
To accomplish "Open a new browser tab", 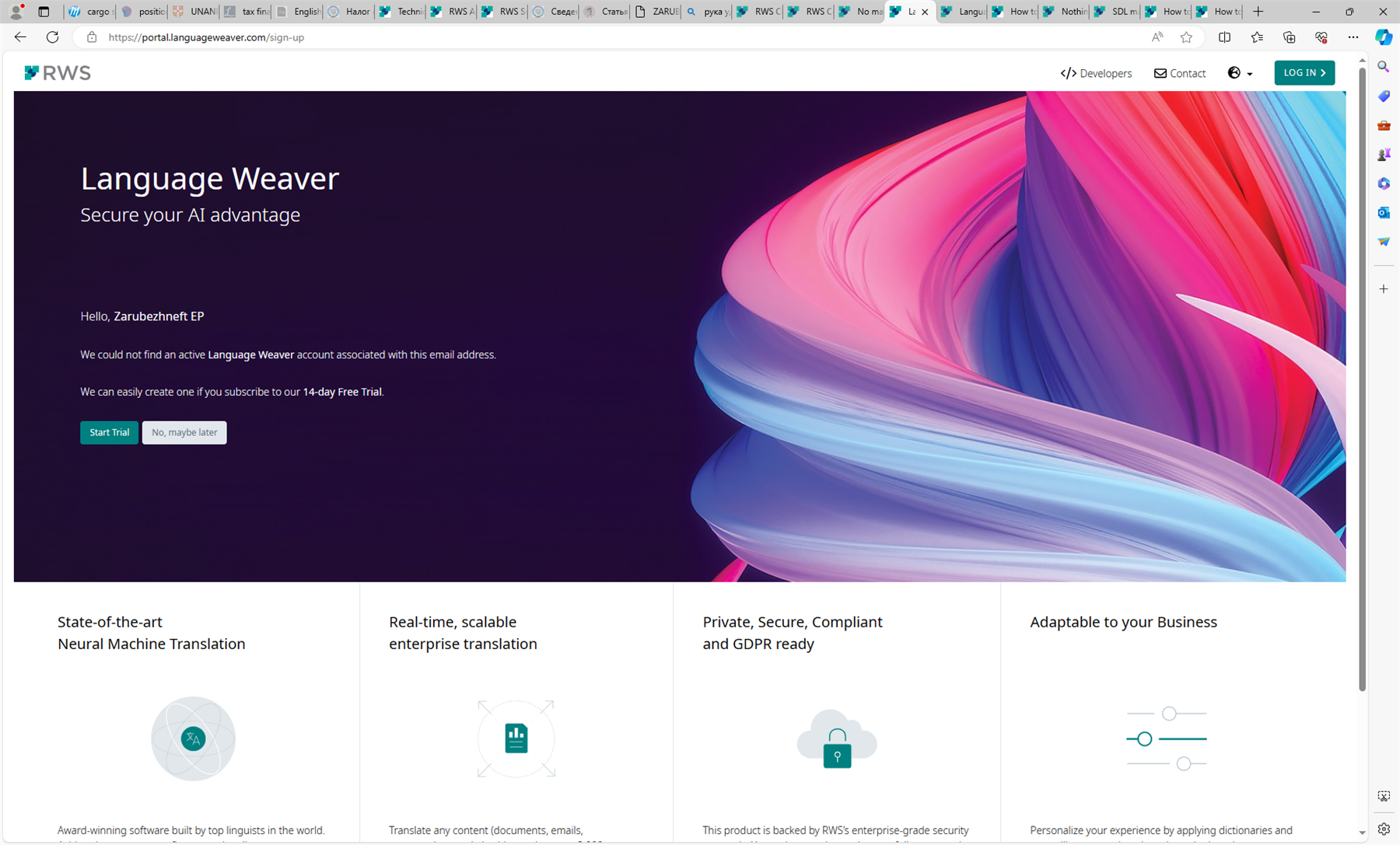I will click(1258, 12).
